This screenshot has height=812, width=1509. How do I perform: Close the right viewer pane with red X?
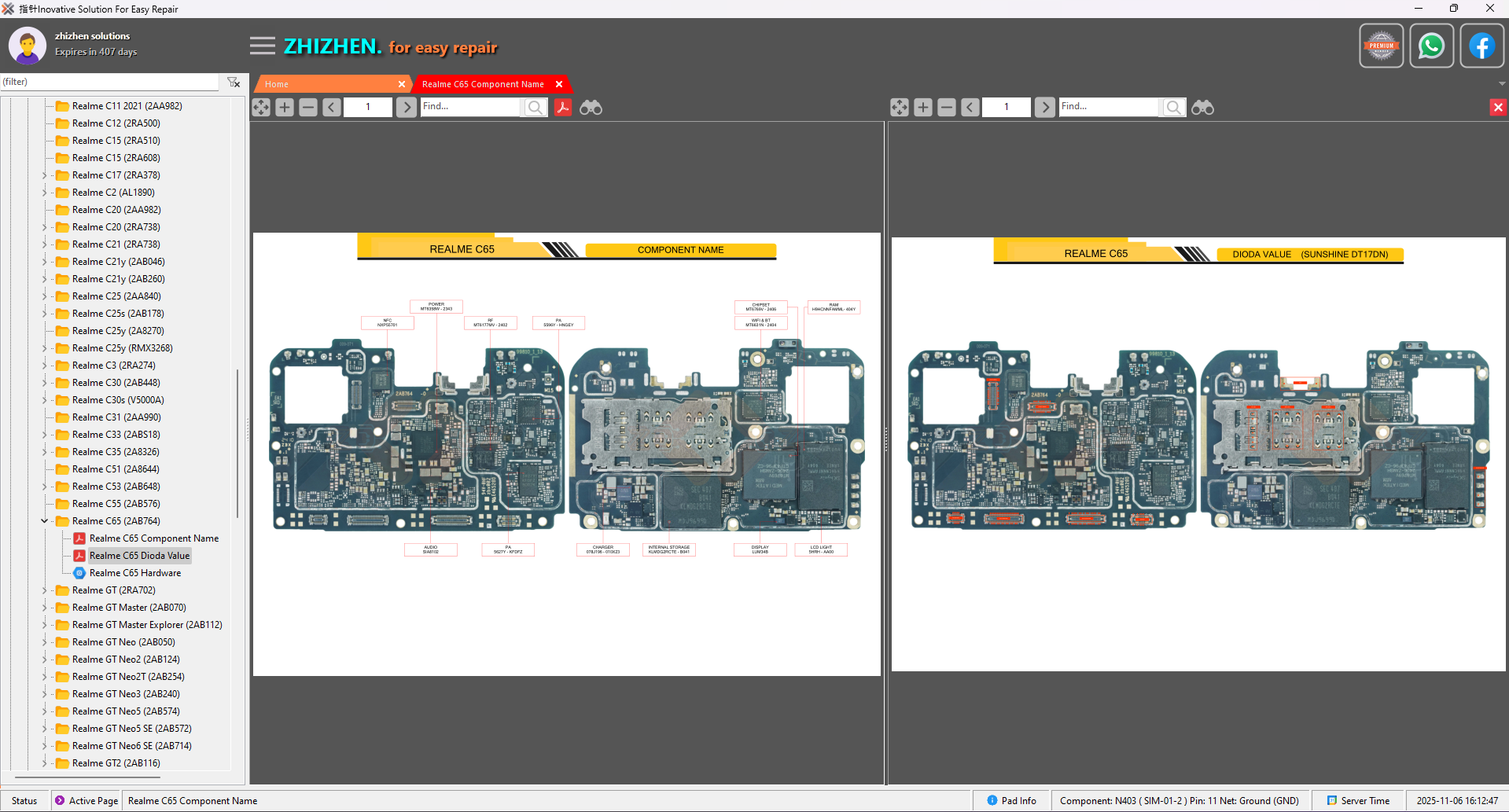(x=1498, y=107)
